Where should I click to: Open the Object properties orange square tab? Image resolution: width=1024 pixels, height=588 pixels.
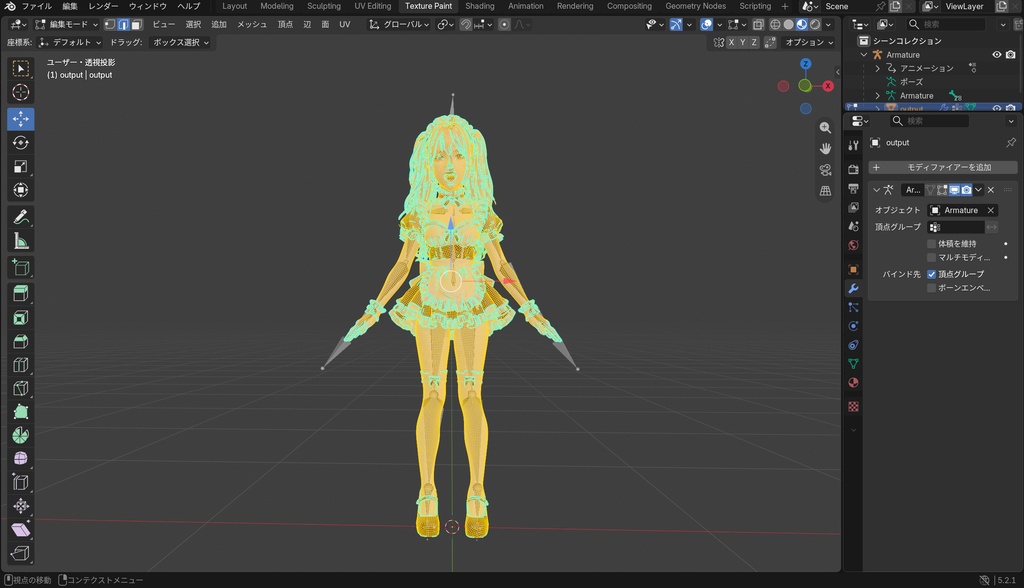click(x=853, y=269)
